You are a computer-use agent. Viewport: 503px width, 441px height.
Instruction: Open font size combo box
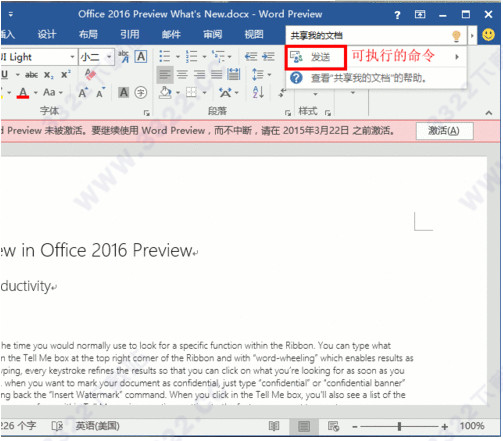pyautogui.click(x=96, y=57)
